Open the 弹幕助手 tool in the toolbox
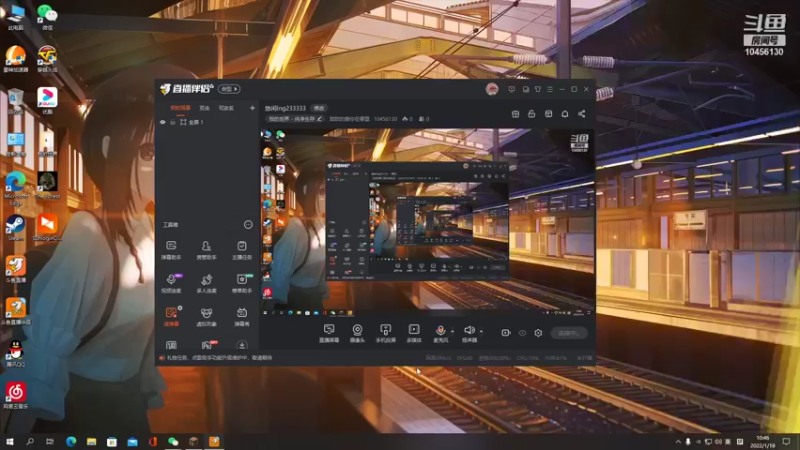This screenshot has height=450, width=800. coord(171,250)
